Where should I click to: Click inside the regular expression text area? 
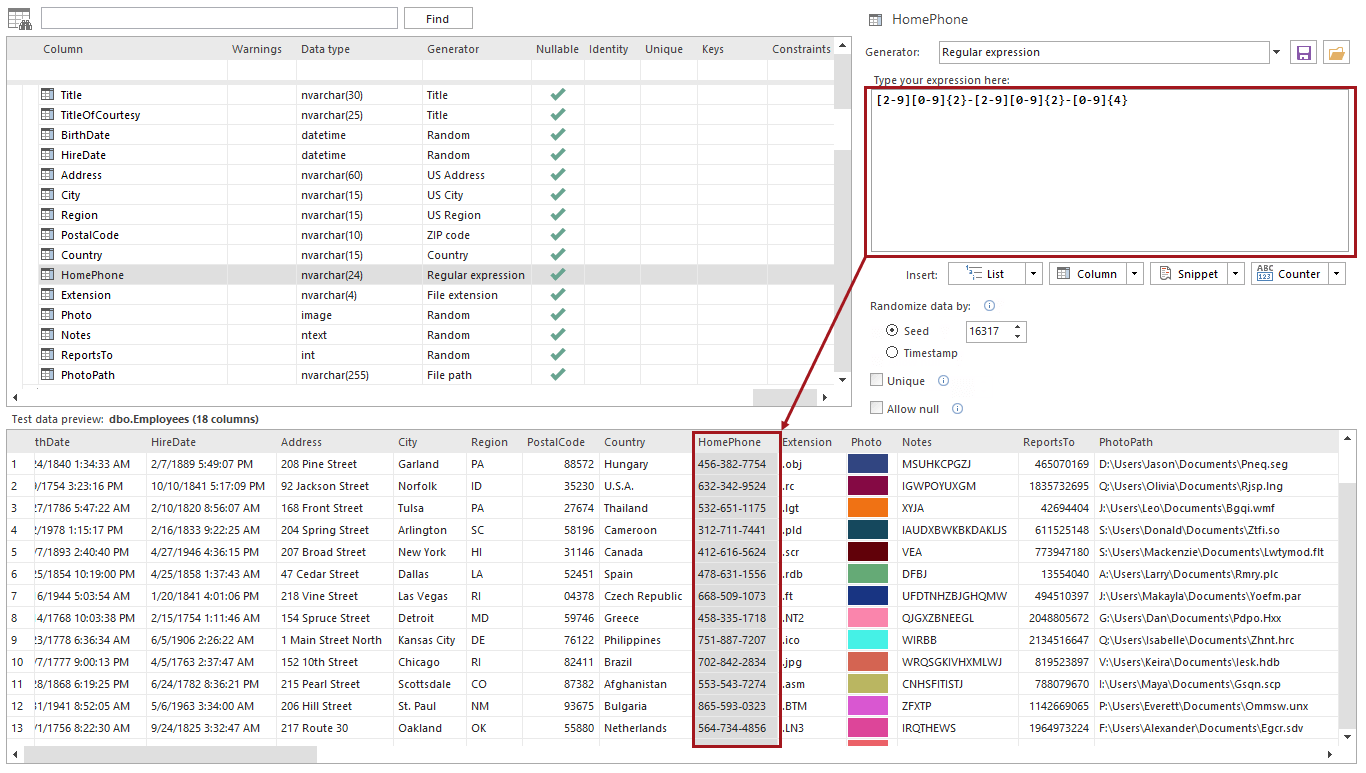coord(1112,172)
